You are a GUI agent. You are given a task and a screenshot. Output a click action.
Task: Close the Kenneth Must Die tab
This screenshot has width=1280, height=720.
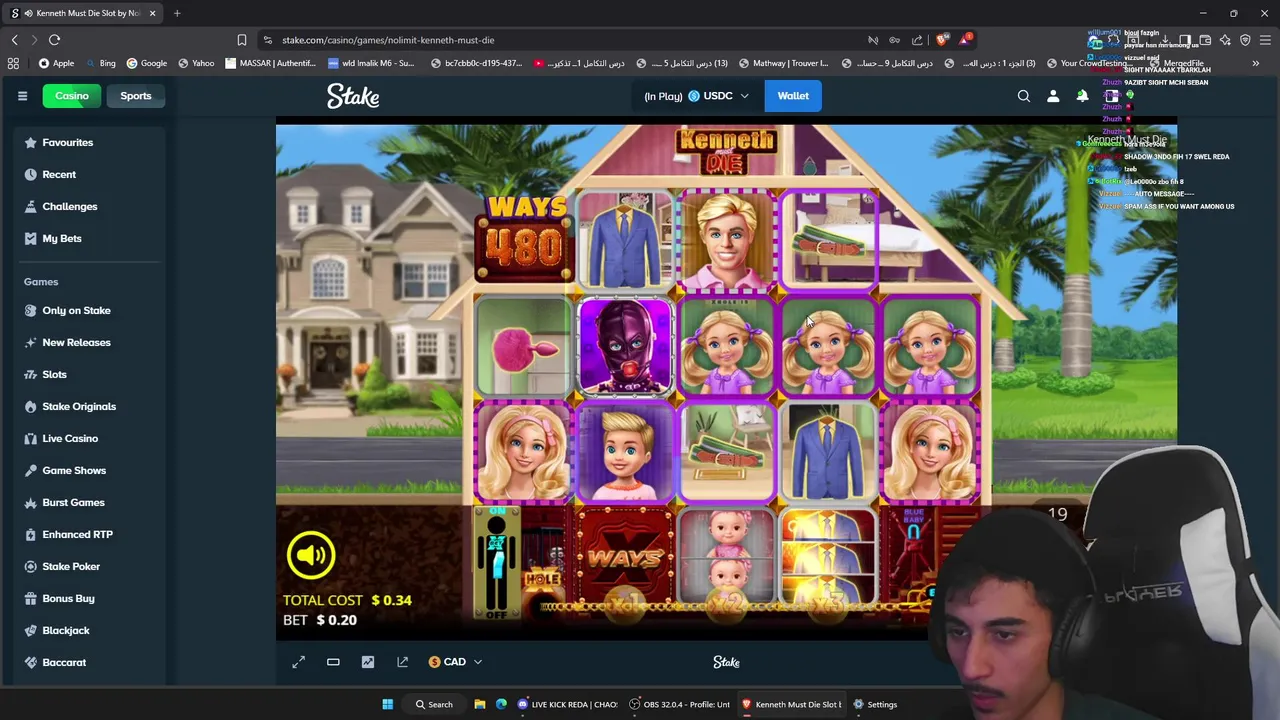point(152,13)
